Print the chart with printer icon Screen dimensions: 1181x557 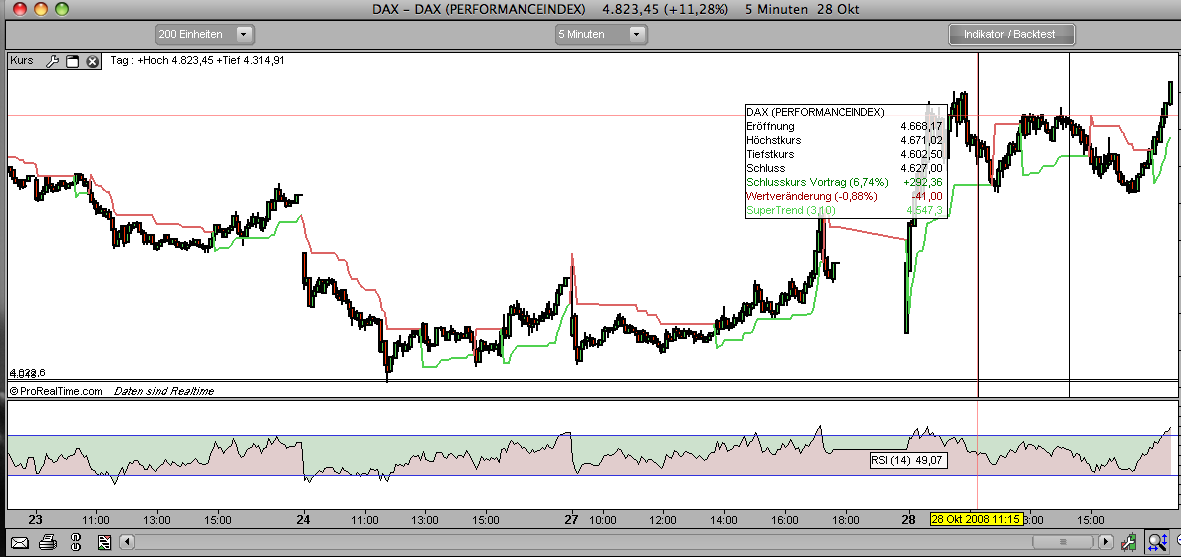click(x=47, y=541)
